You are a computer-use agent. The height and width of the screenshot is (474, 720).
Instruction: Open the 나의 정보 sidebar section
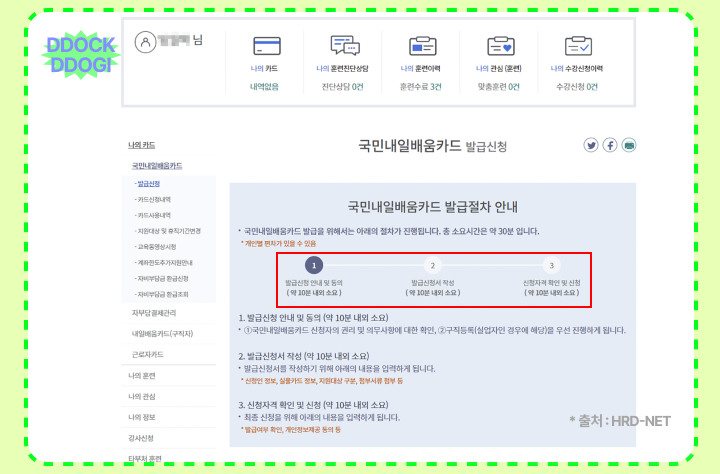141,417
